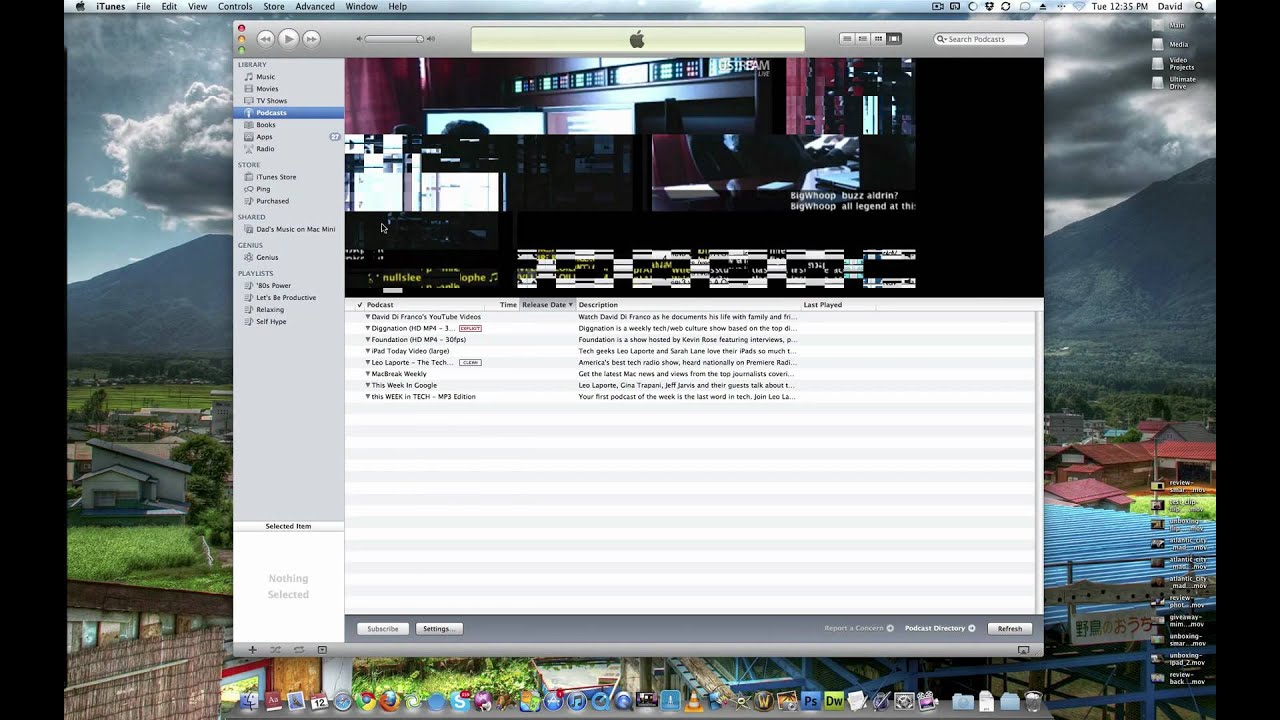
Task: Expand Leo Laporte - The Tech podcast
Action: pos(368,362)
